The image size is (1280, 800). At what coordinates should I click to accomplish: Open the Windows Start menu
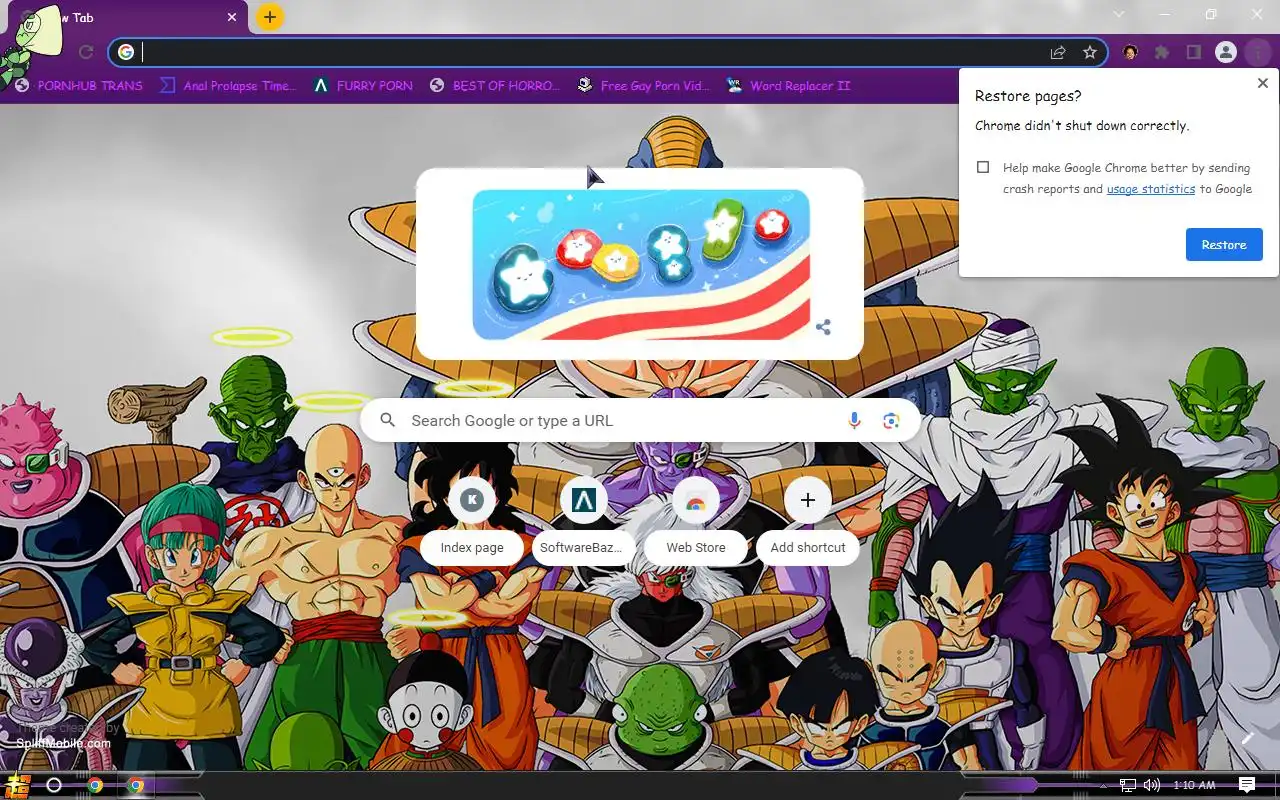tap(18, 785)
